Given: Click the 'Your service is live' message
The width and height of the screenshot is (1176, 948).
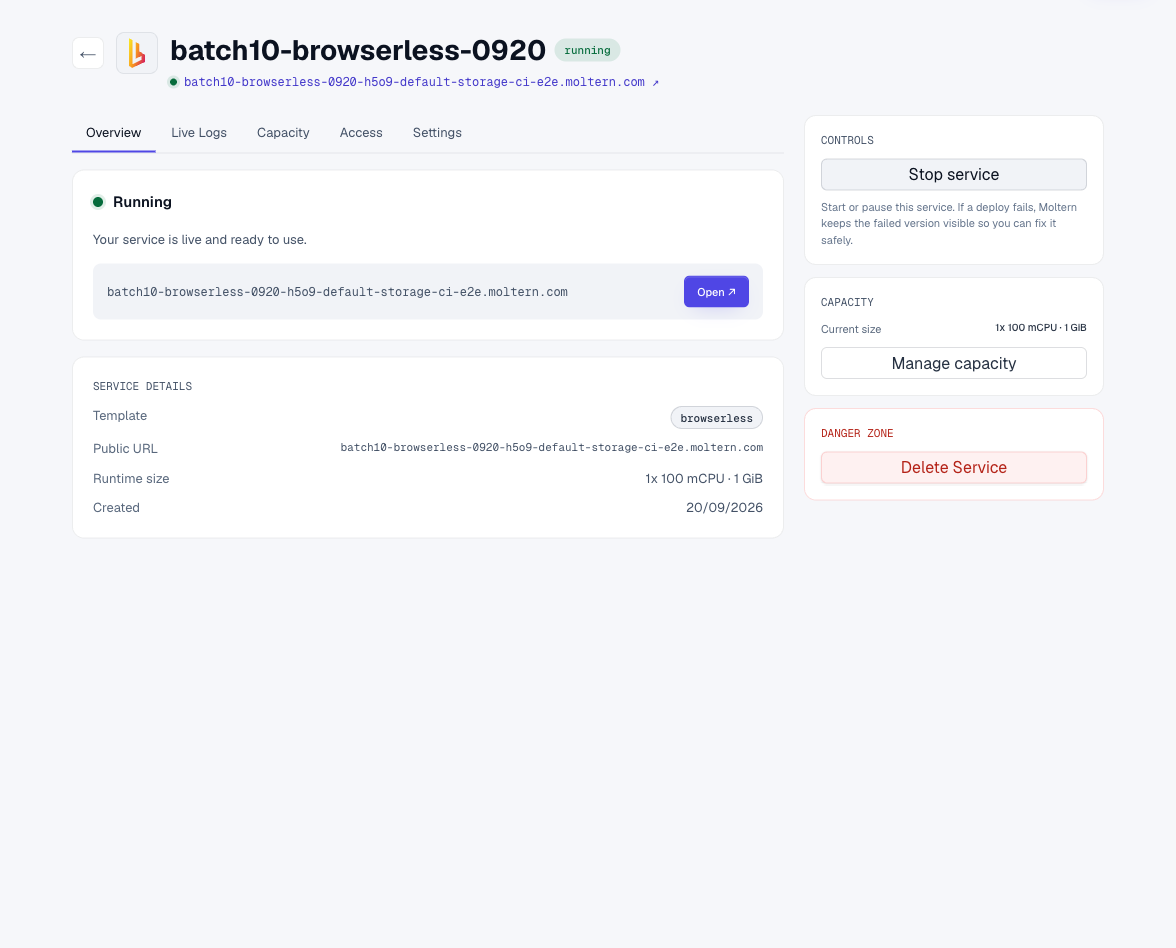Looking at the screenshot, I should click(200, 240).
